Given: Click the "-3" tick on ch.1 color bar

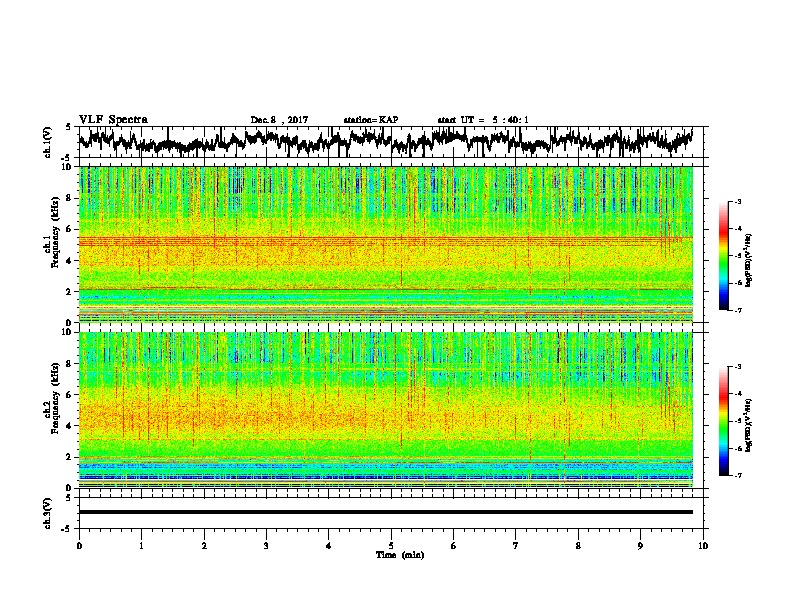Looking at the screenshot, I should tap(737, 202).
